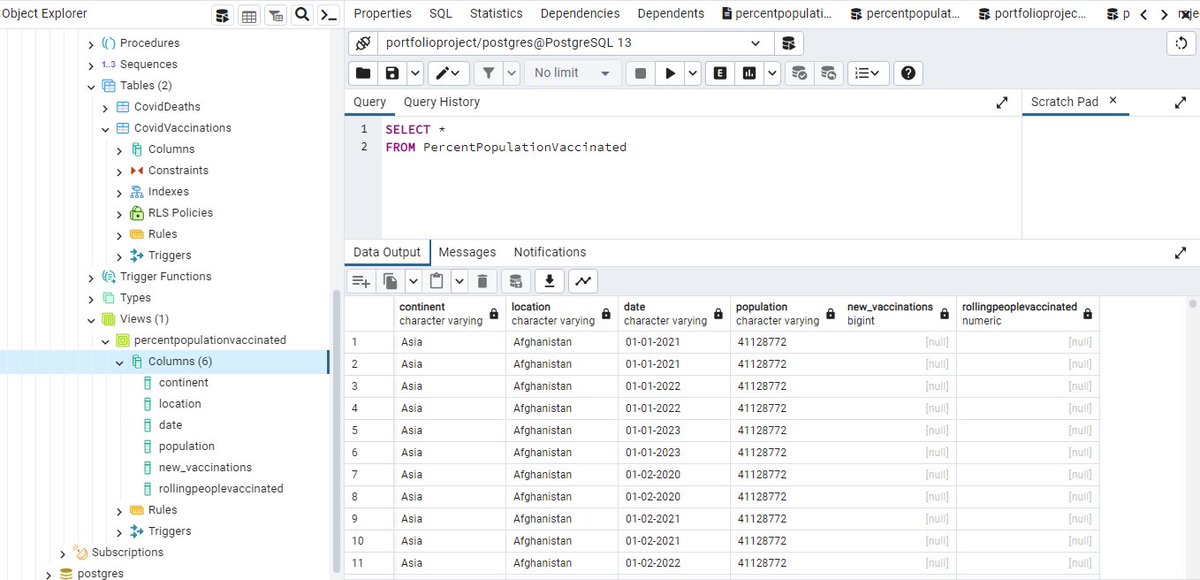Click the Explain (E) icon
Image resolution: width=1200 pixels, height=580 pixels.
coord(719,73)
